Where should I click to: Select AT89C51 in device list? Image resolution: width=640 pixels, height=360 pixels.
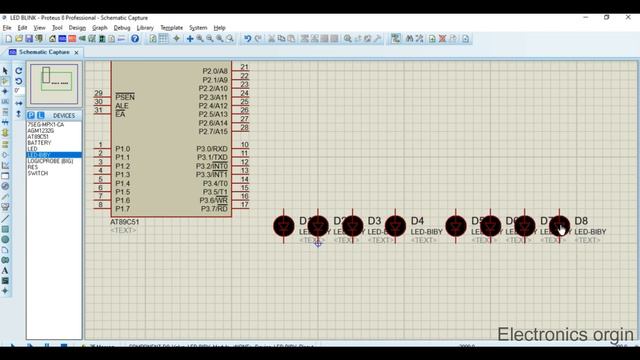pos(38,137)
